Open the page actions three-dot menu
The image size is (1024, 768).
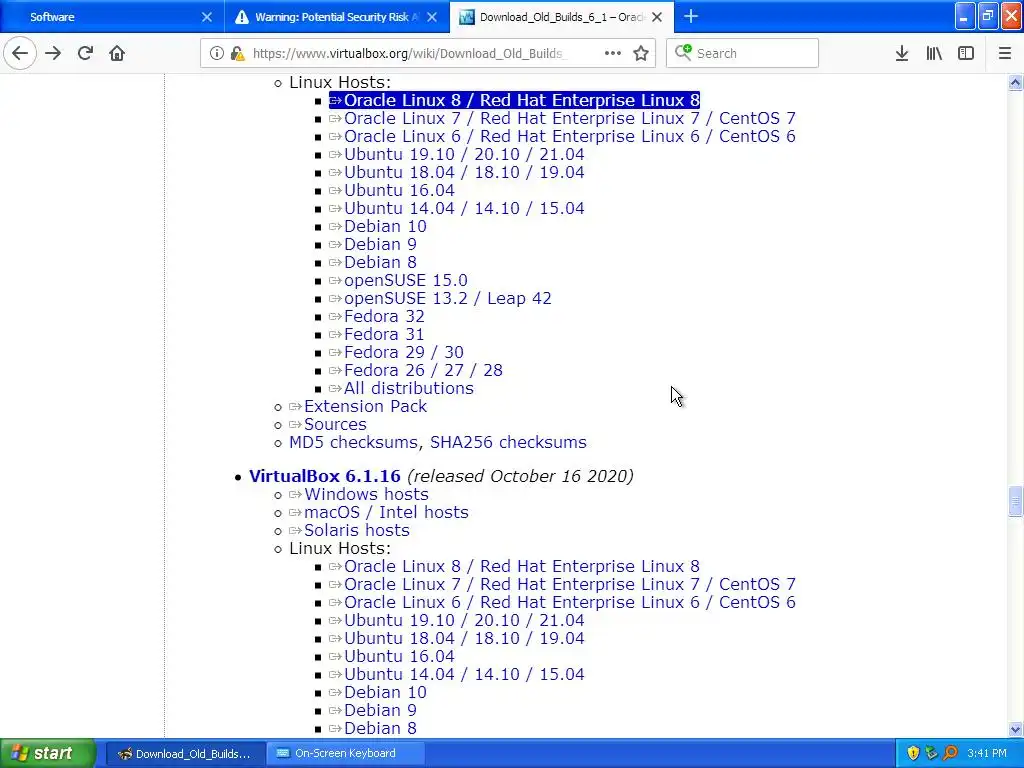pos(613,53)
